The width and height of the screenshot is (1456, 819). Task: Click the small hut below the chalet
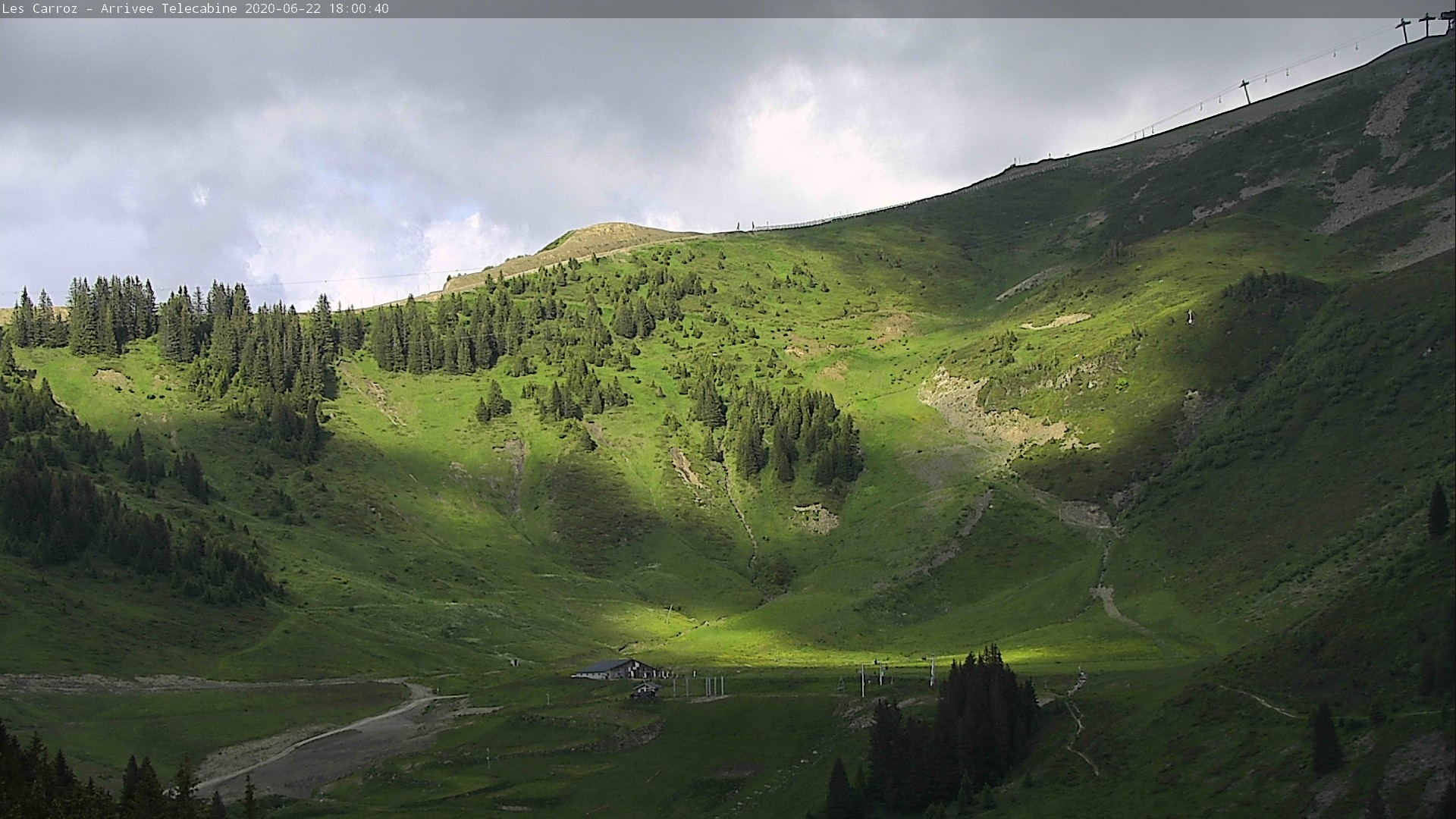click(x=645, y=689)
